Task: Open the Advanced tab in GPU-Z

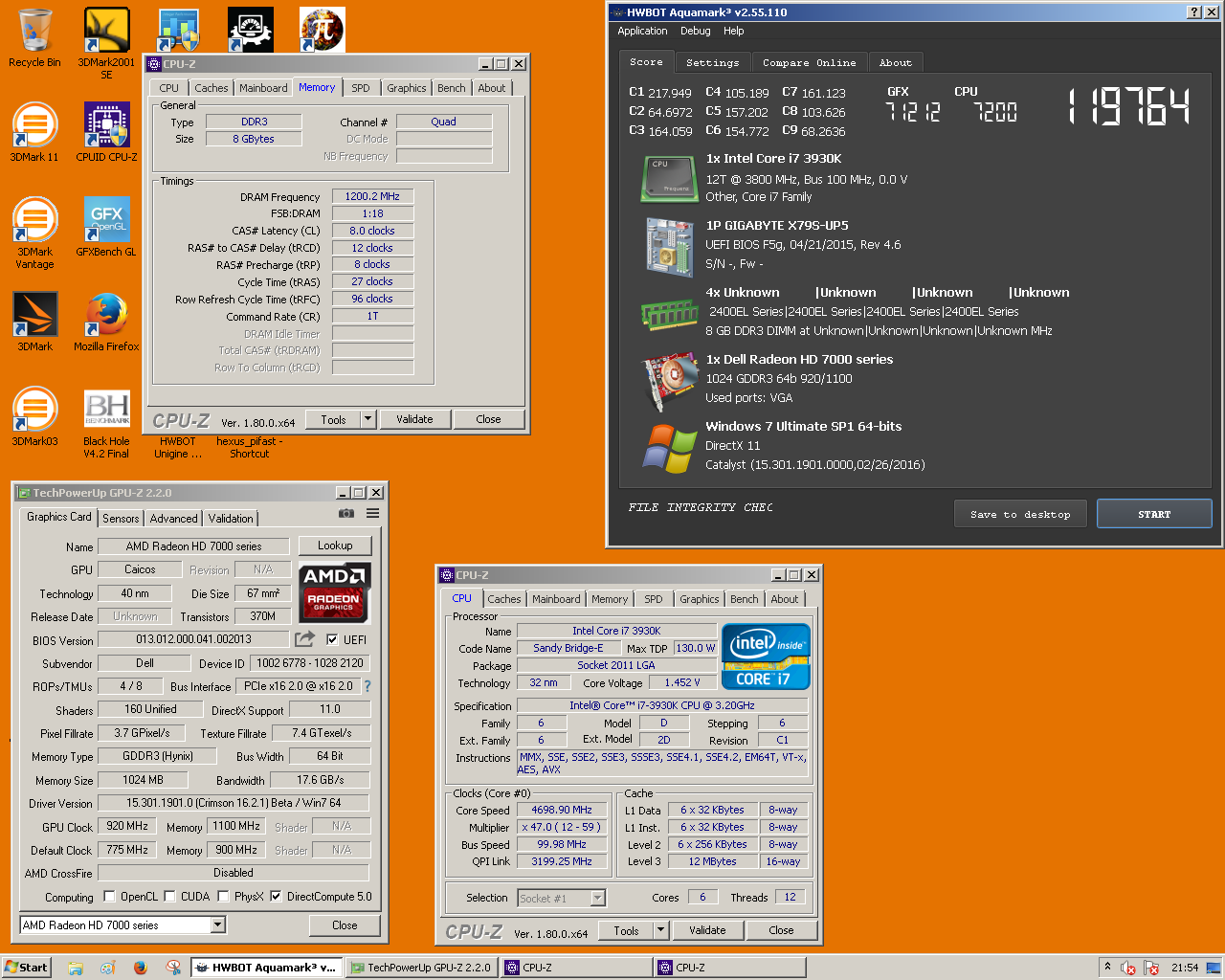Action: [x=173, y=519]
